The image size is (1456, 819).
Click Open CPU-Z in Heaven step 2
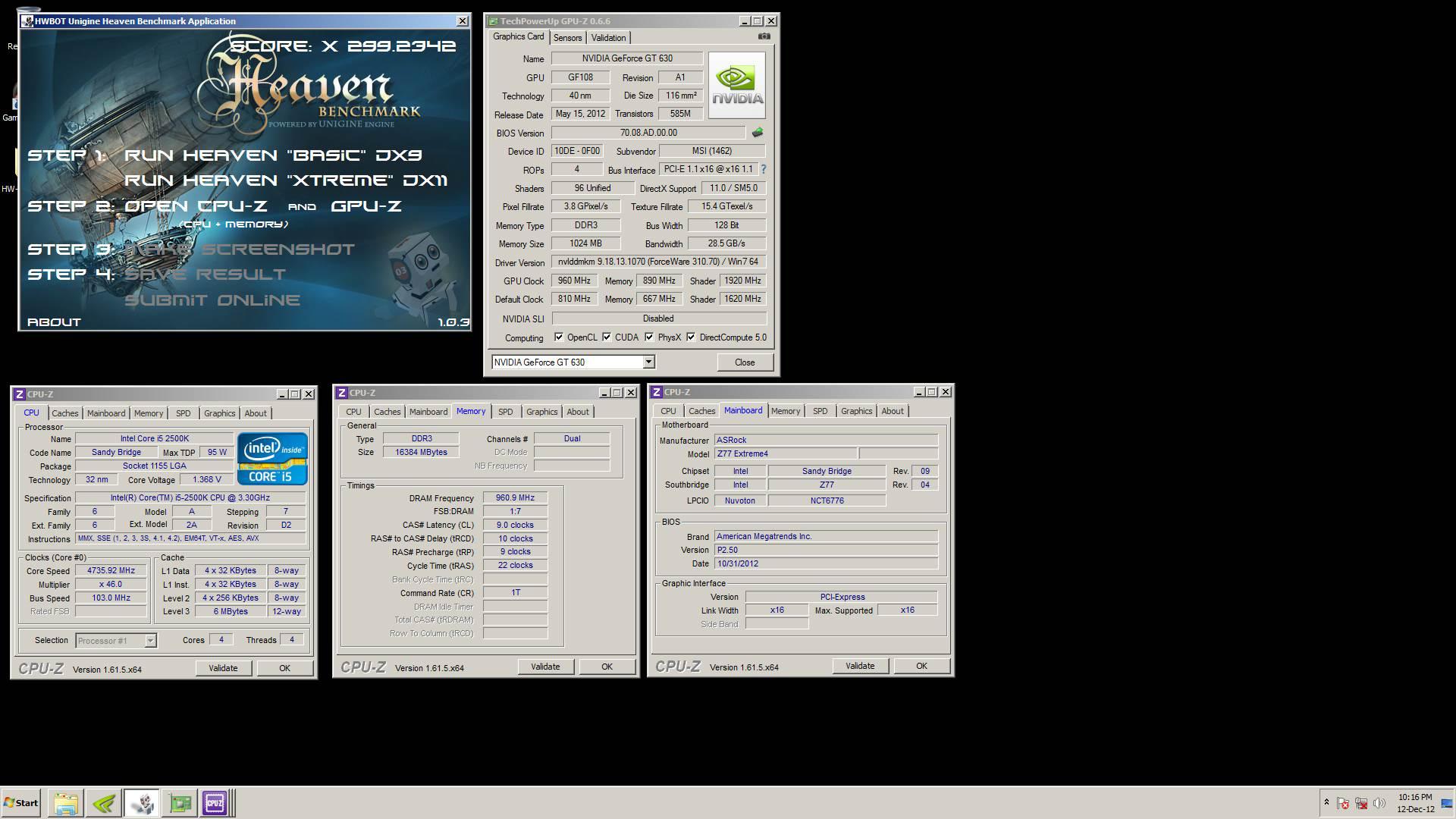point(196,206)
